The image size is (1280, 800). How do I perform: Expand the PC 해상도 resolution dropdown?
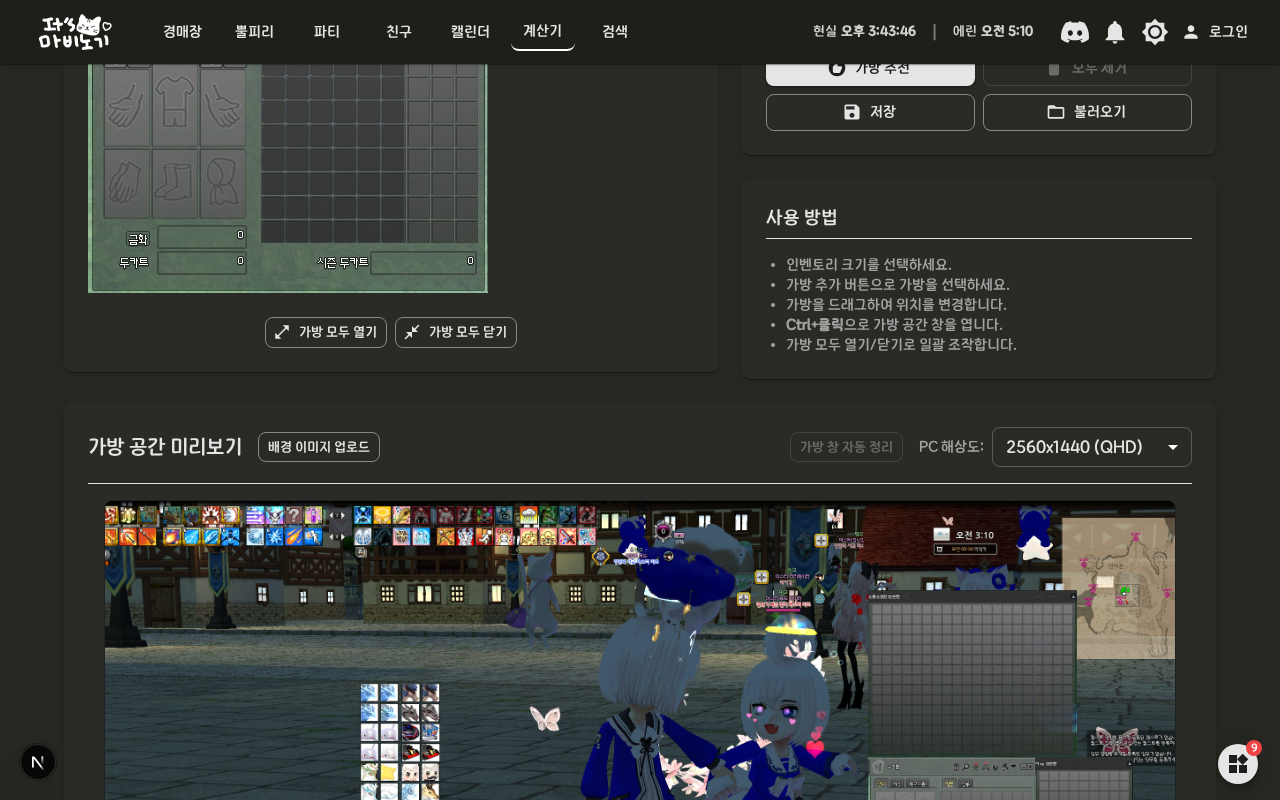(x=1092, y=447)
